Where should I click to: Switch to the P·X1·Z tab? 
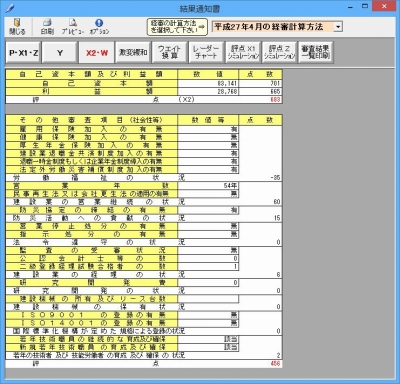click(23, 53)
